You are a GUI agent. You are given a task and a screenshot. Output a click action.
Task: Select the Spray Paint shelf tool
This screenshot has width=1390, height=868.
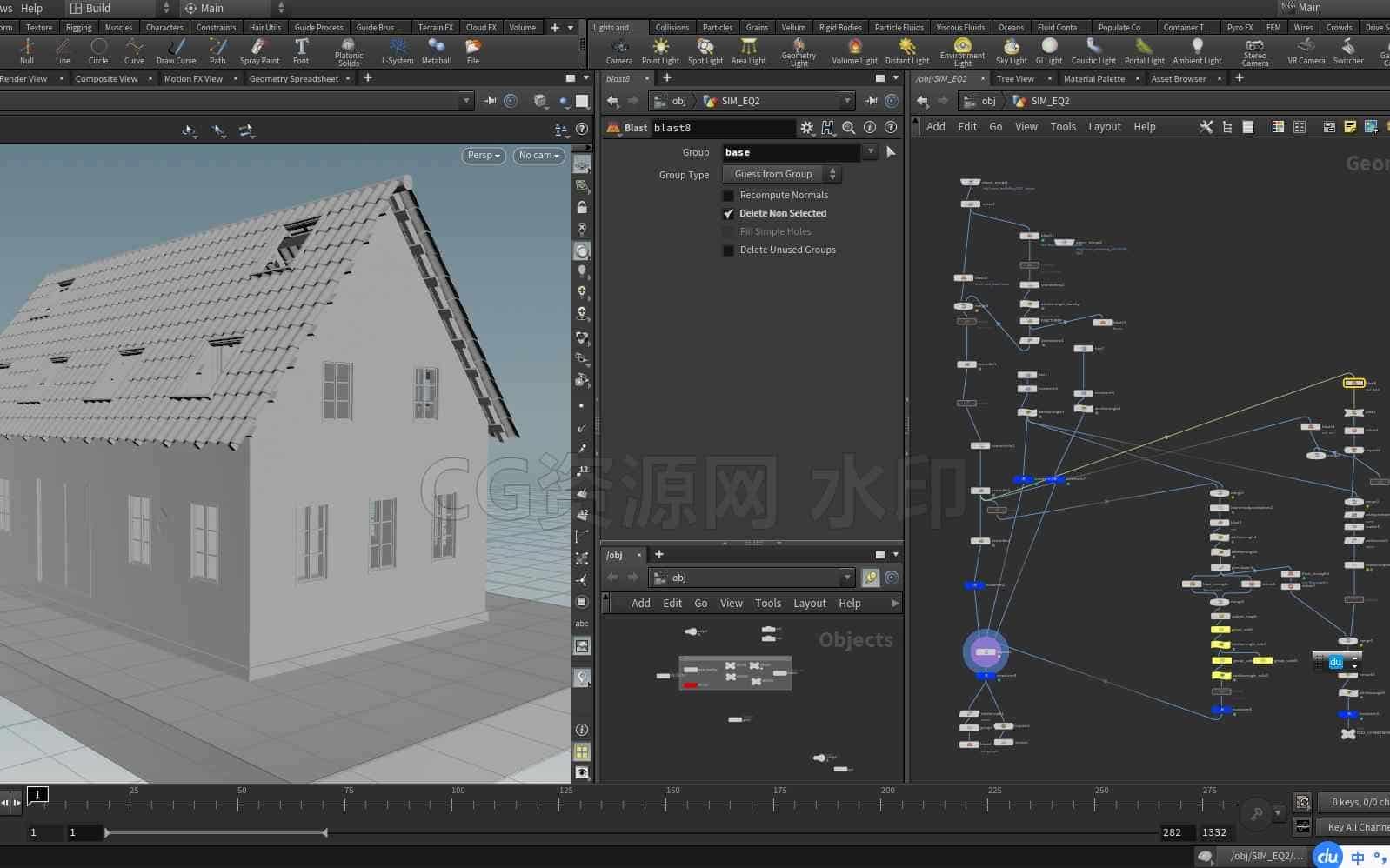point(259,51)
